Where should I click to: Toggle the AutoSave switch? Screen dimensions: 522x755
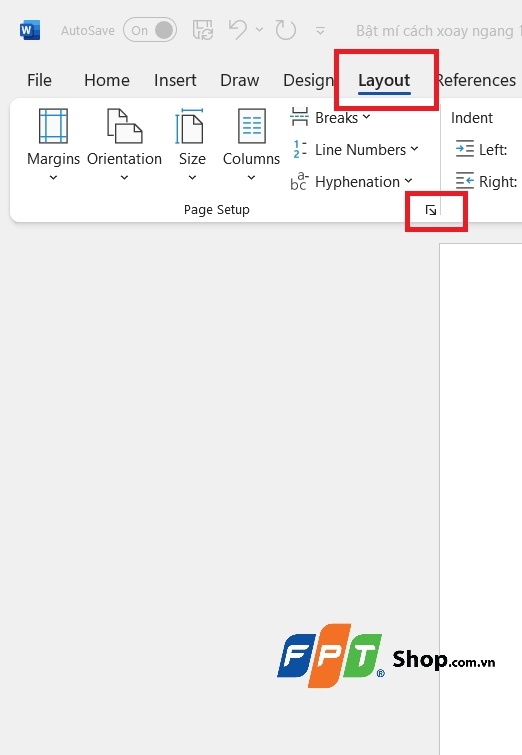[x=150, y=30]
